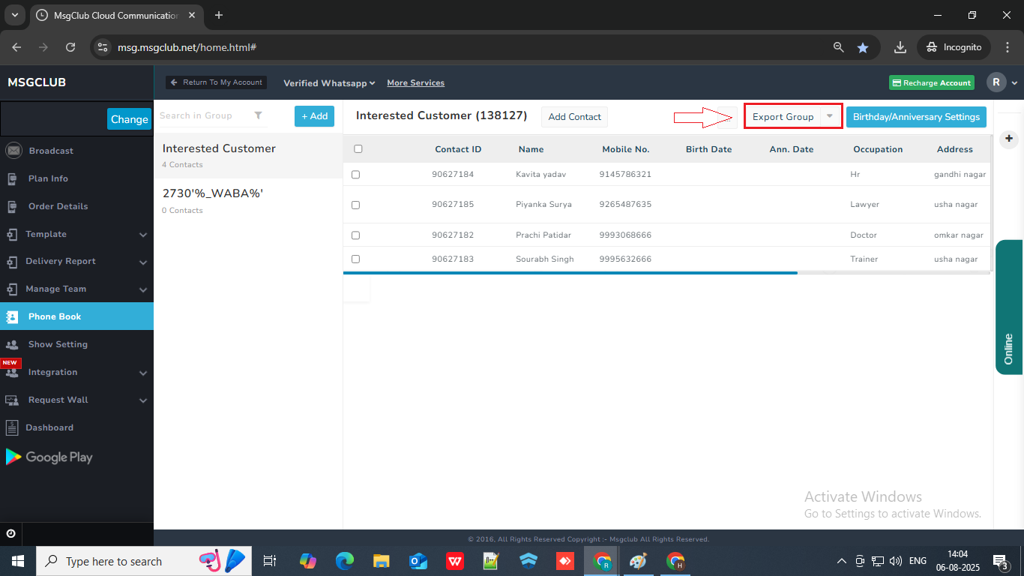This screenshot has width=1024, height=576.
Task: Click the Incognito indicator
Action: pos(954,47)
